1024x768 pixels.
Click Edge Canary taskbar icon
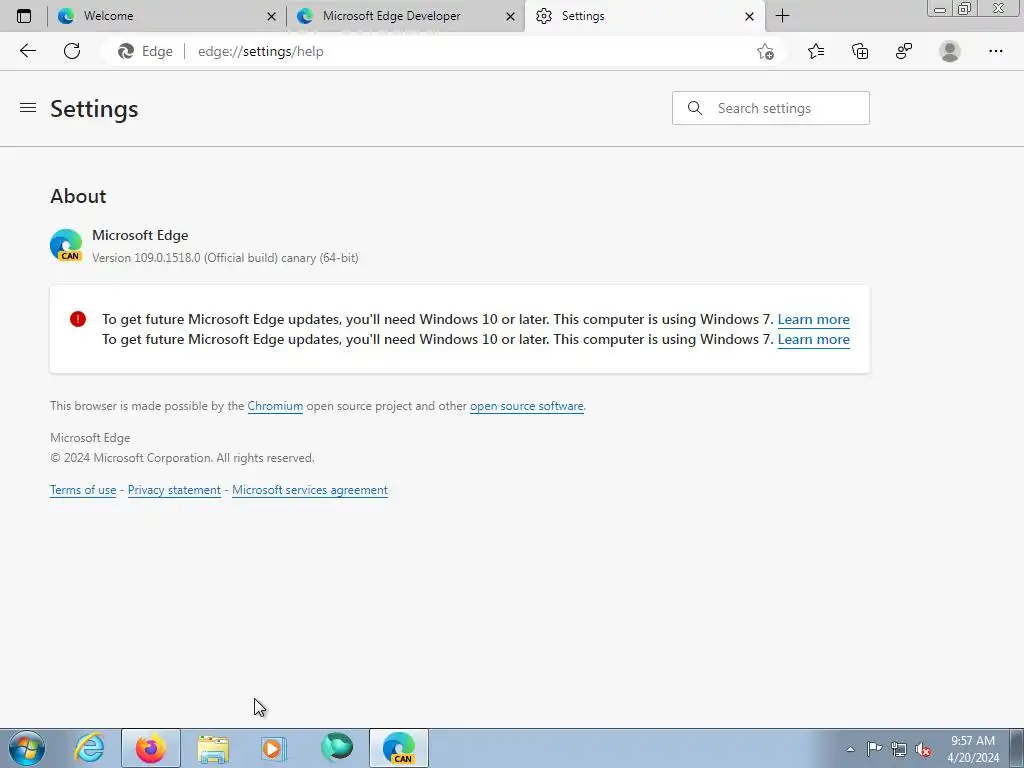click(399, 748)
